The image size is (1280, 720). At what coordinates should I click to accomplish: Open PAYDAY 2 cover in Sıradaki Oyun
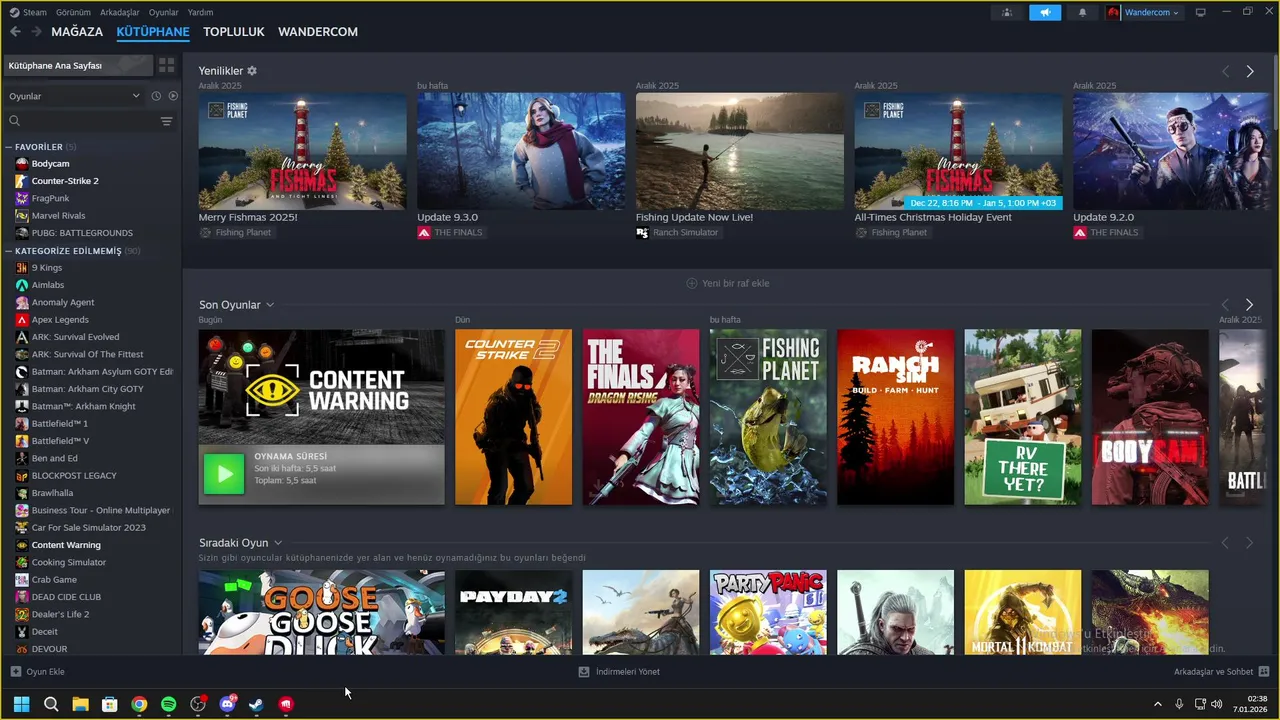[514, 613]
